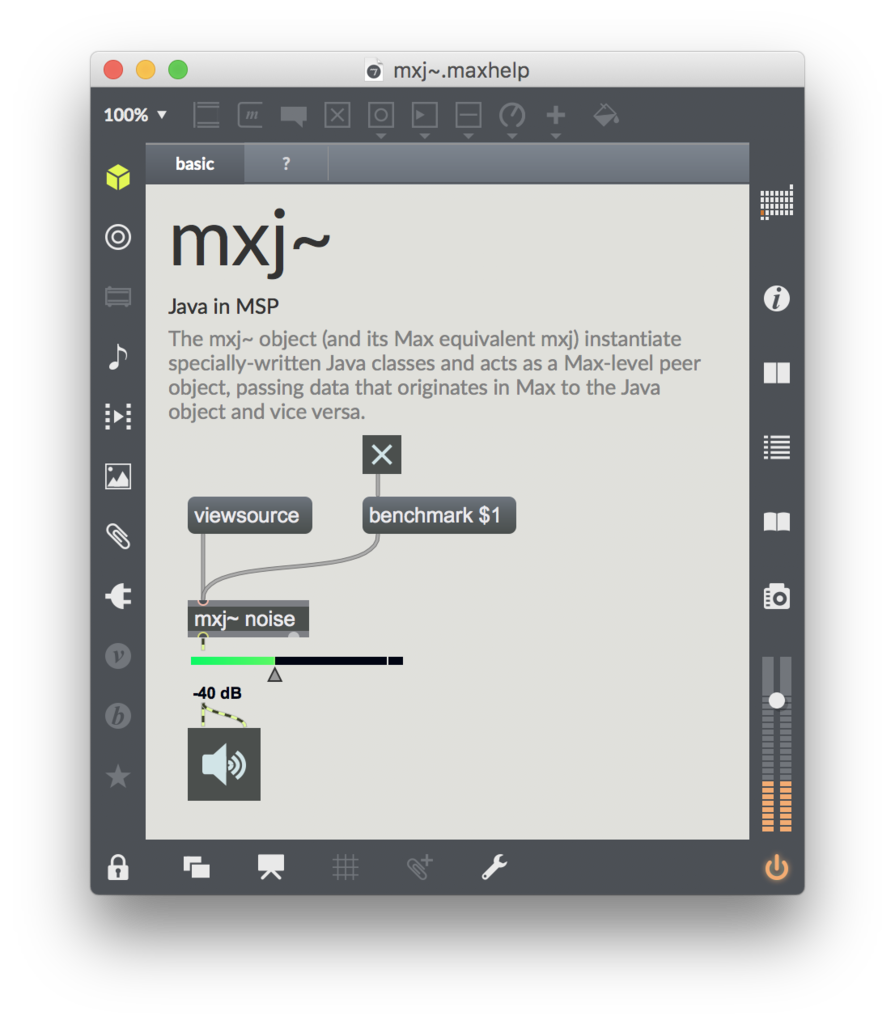Toggle the X checkbox above benchmark
895x1024 pixels.
point(382,455)
